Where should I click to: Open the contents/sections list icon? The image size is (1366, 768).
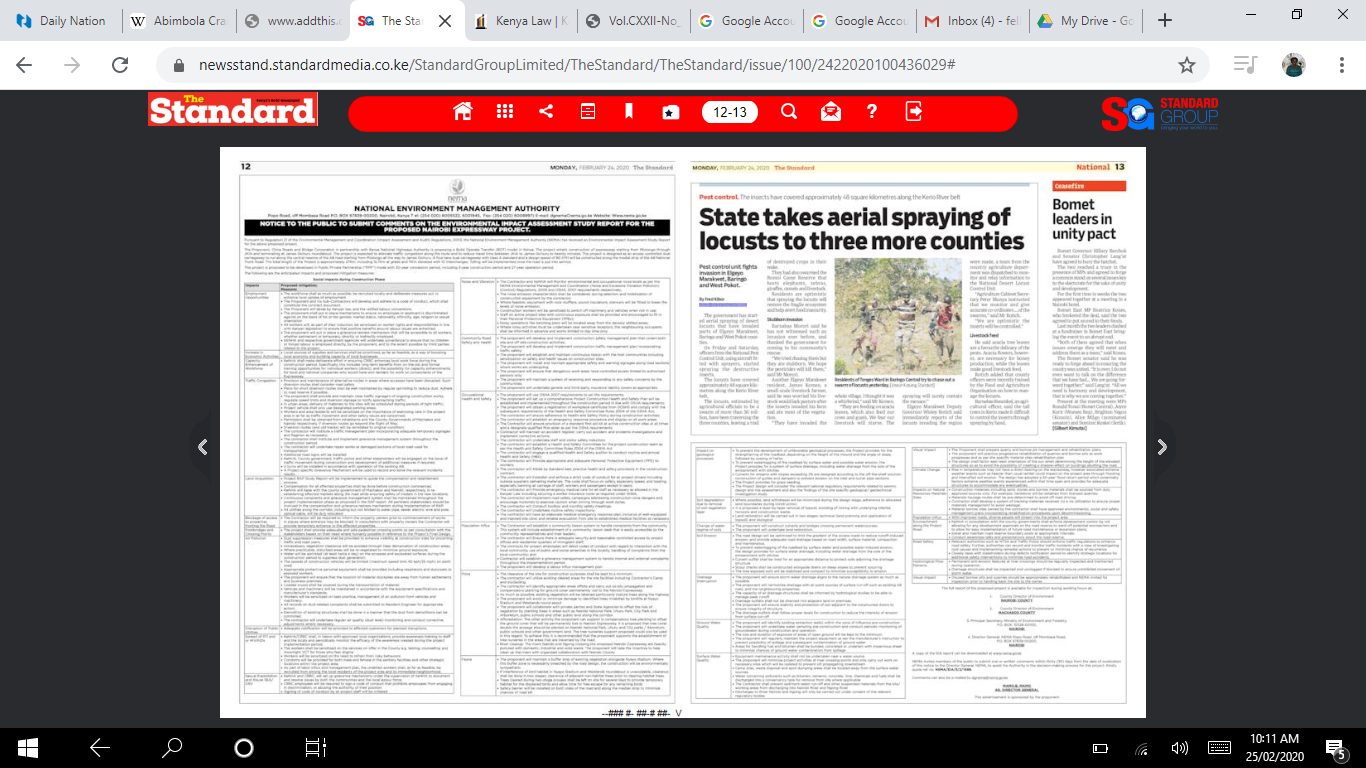[x=588, y=111]
